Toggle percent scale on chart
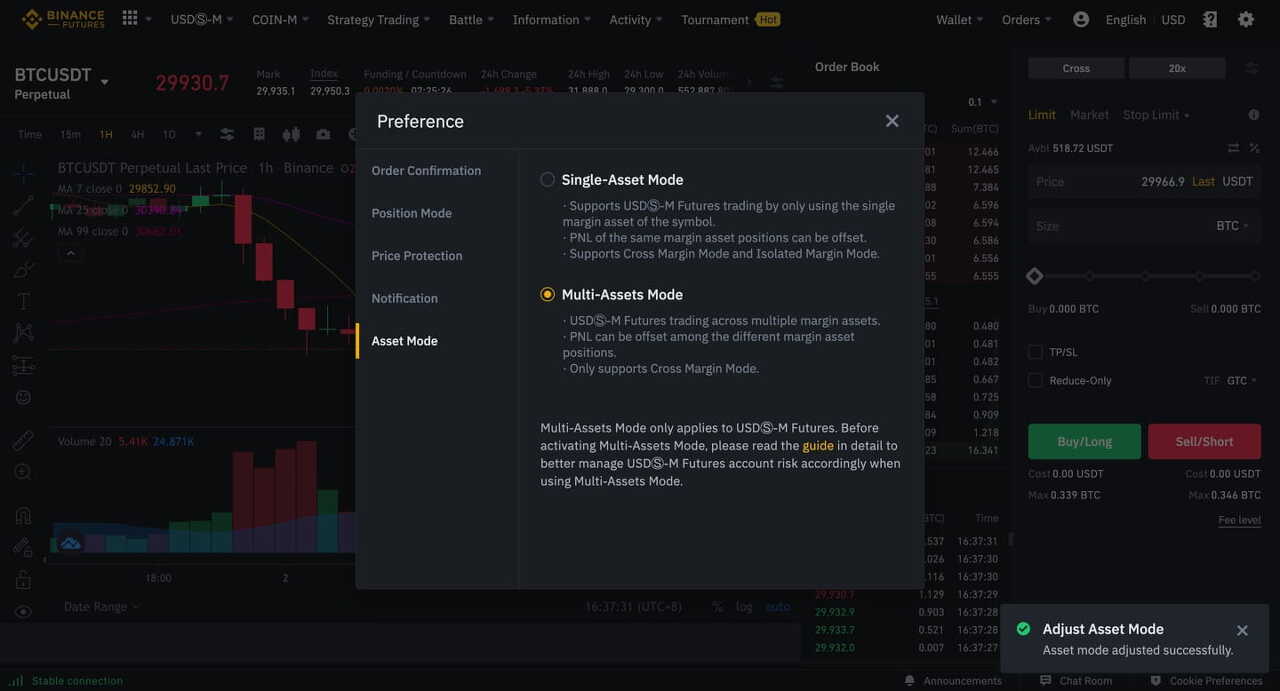The image size is (1280, 691). (717, 606)
